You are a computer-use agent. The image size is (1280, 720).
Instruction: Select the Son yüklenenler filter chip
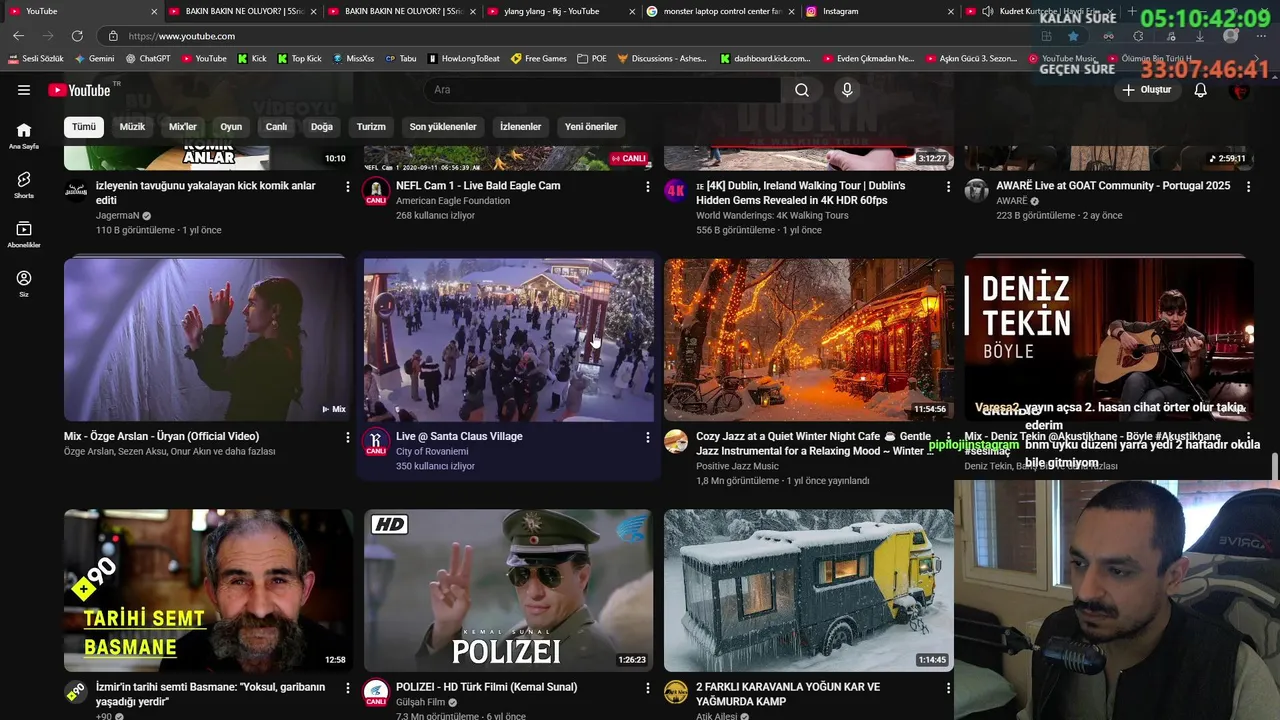point(443,127)
